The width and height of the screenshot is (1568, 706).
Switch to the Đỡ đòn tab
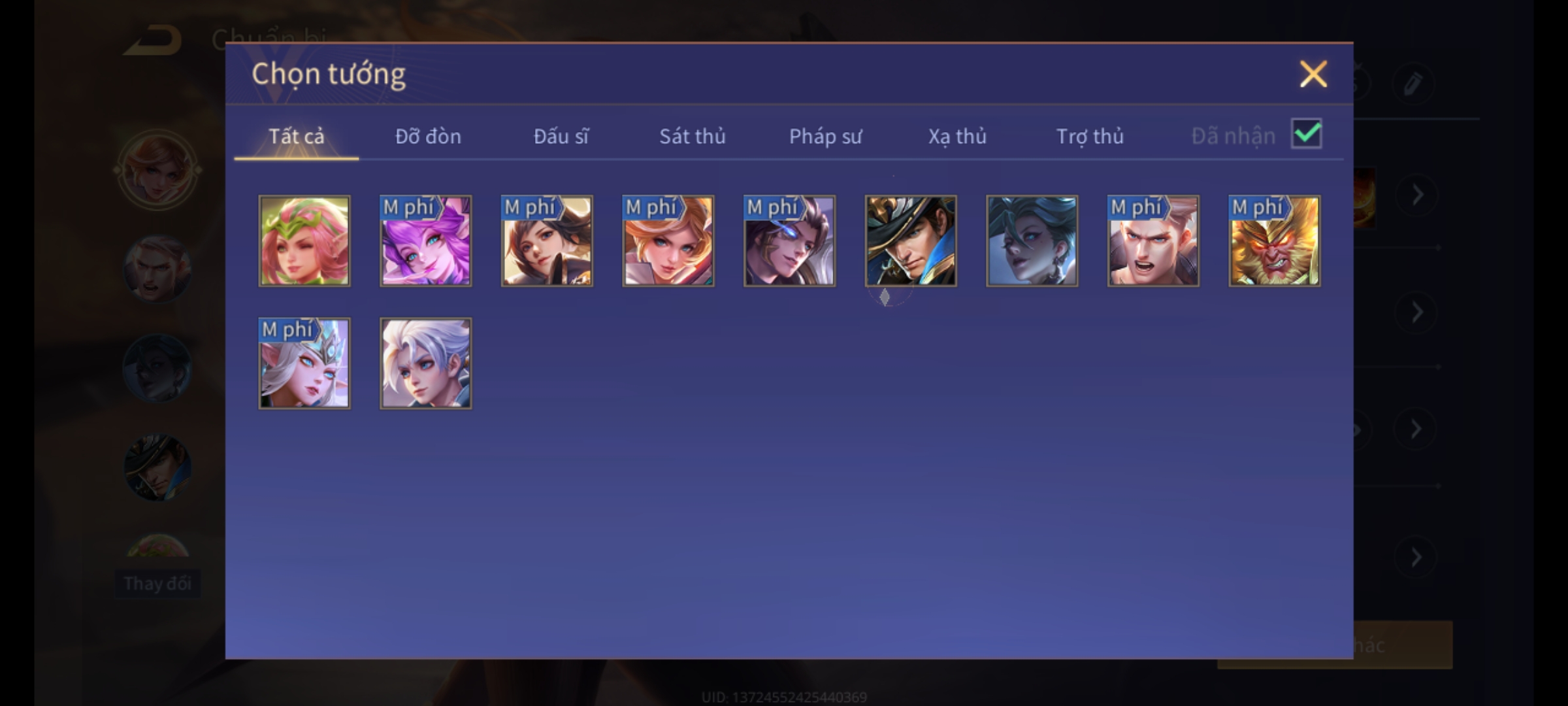(428, 136)
